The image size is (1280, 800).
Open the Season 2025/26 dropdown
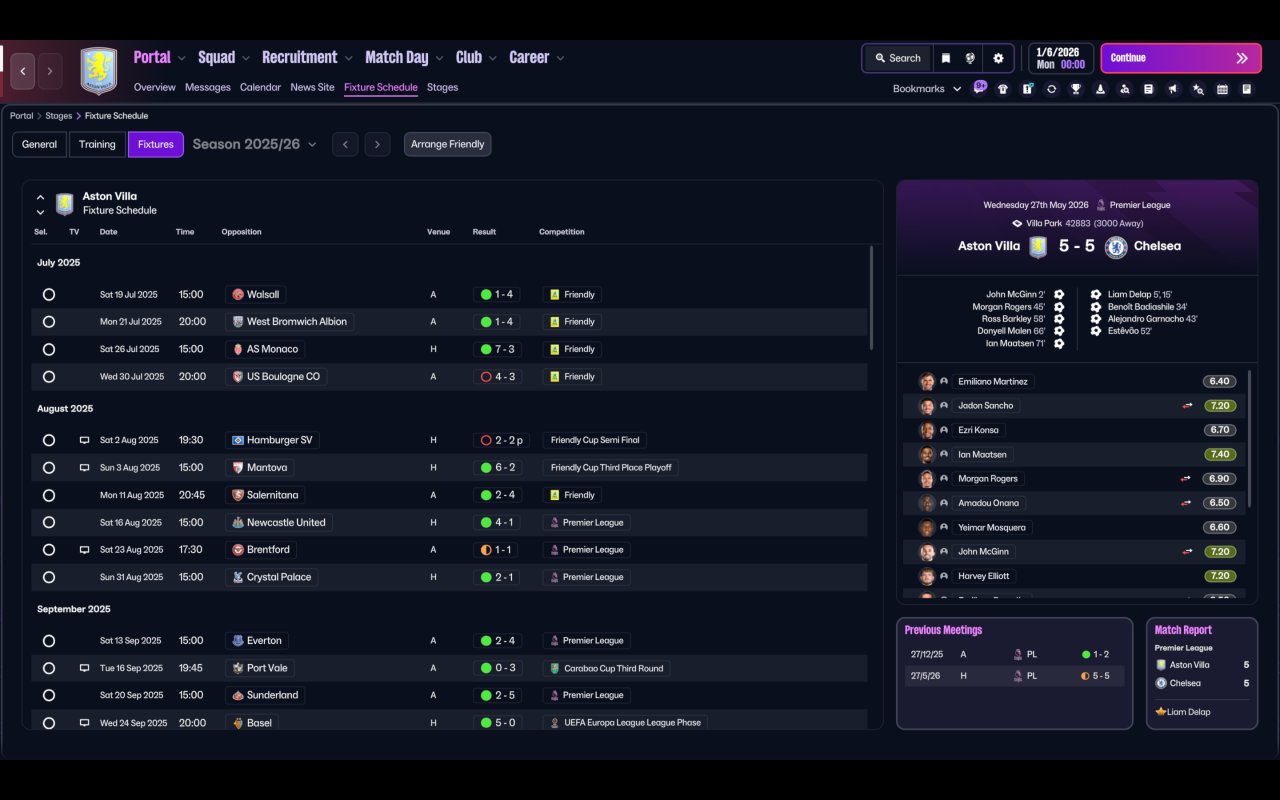tap(254, 144)
